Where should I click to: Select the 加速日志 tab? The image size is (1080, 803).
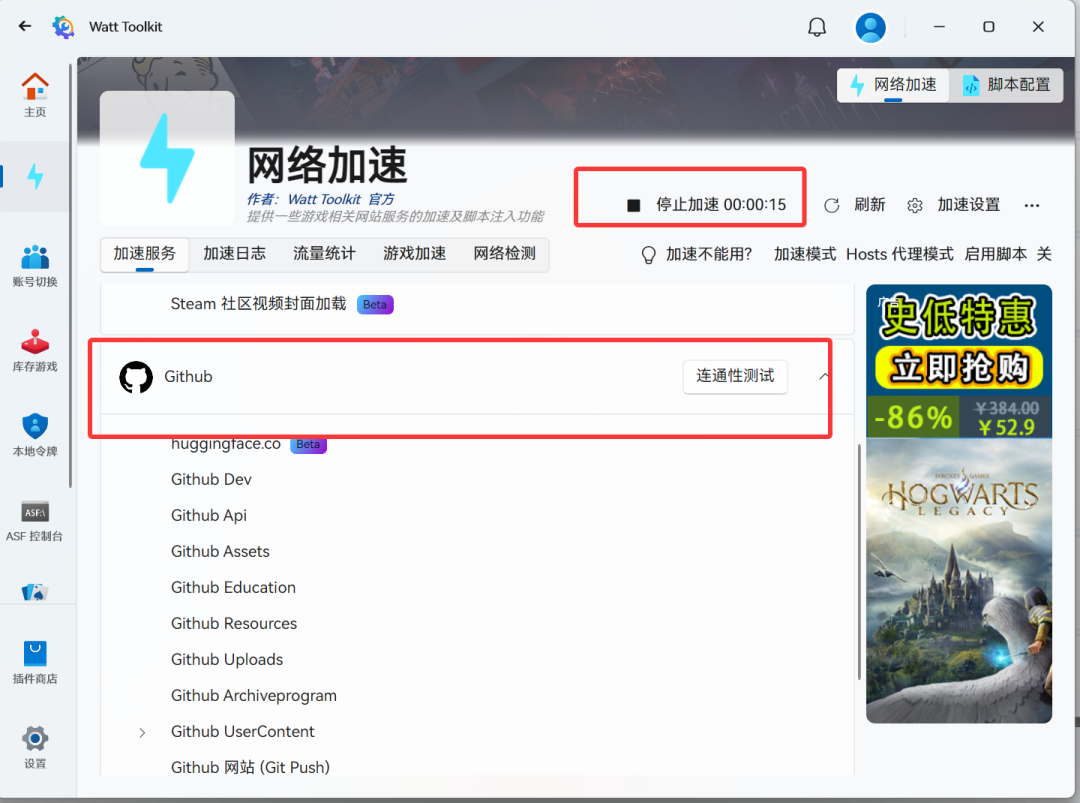tap(234, 253)
